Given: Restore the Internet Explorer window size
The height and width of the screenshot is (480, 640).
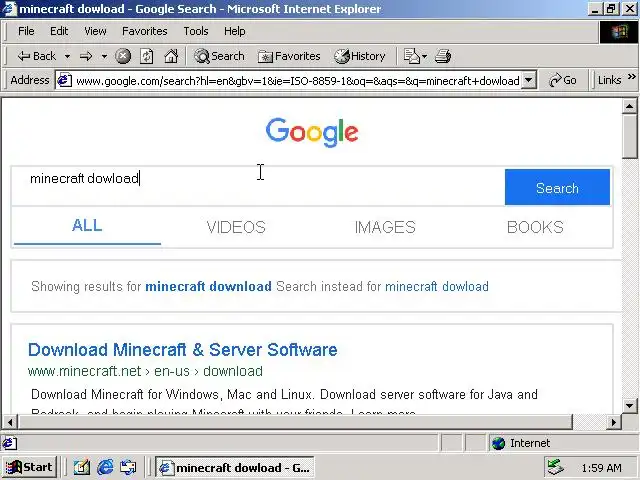Looking at the screenshot, I should click(x=611, y=9).
